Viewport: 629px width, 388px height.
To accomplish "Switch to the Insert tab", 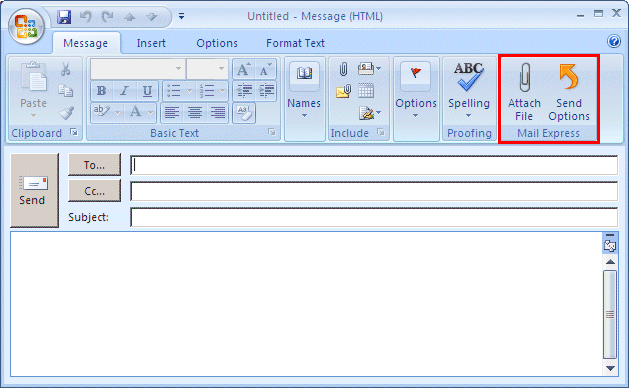I will [x=151, y=43].
